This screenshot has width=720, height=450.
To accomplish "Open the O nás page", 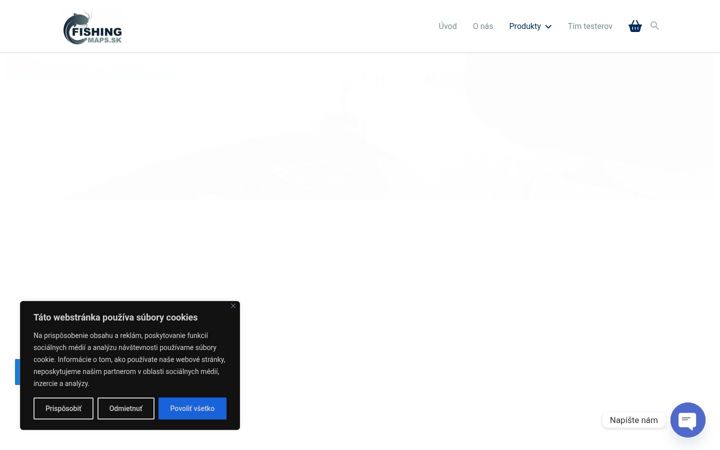I will click(x=483, y=26).
